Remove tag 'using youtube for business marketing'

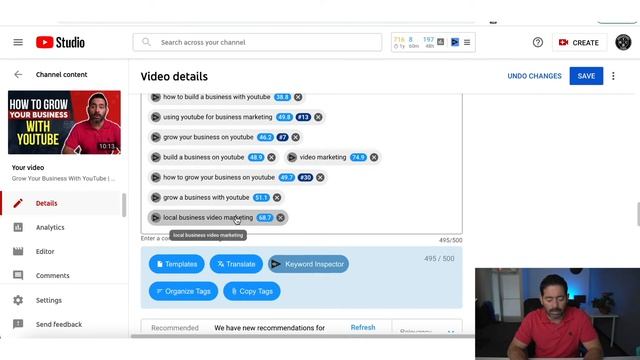point(318,117)
